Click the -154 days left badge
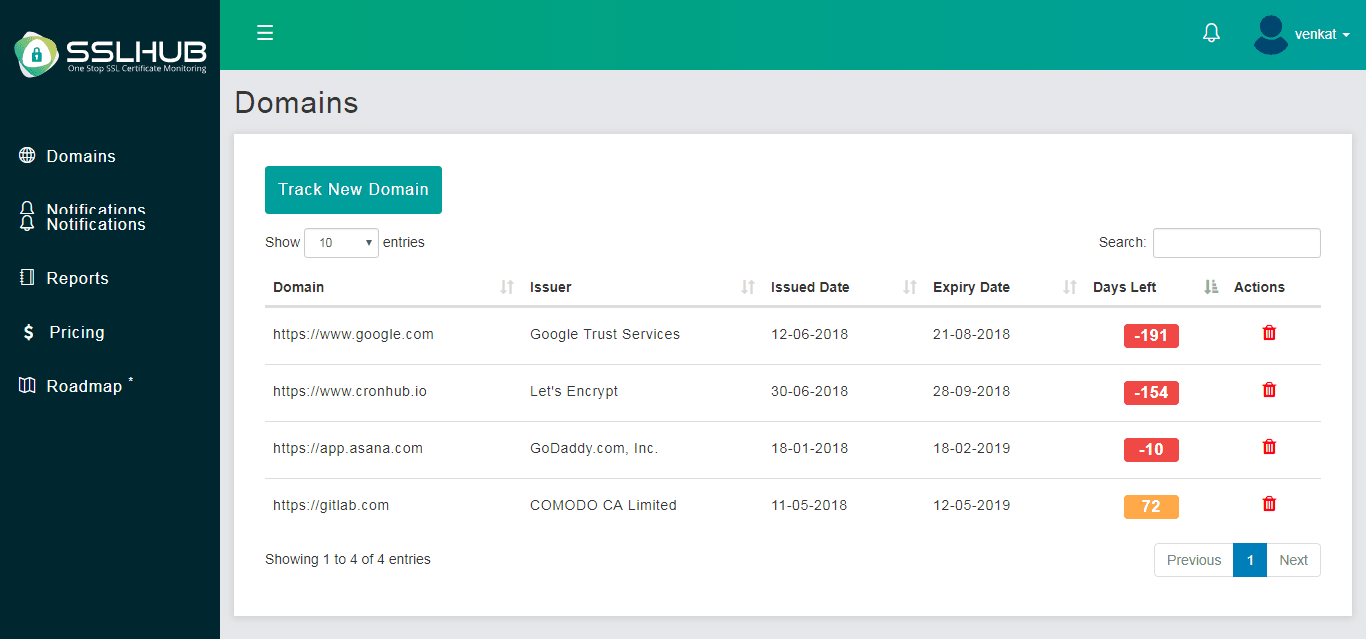This screenshot has width=1366, height=639. (x=1151, y=393)
